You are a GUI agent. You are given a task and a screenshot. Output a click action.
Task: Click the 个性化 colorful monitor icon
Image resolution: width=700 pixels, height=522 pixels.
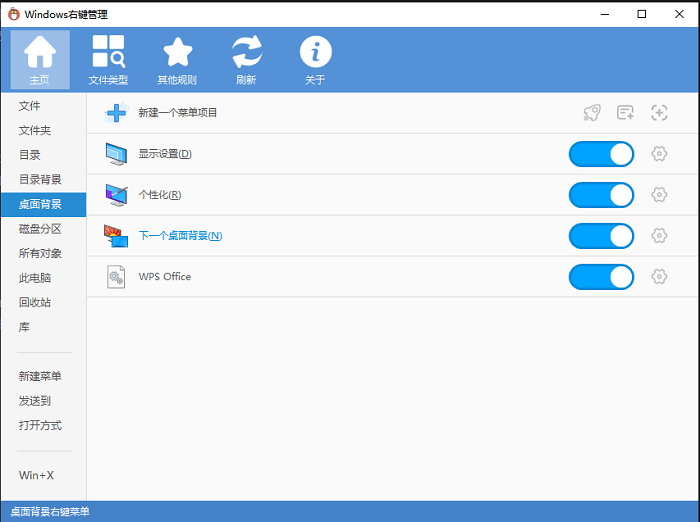117,195
